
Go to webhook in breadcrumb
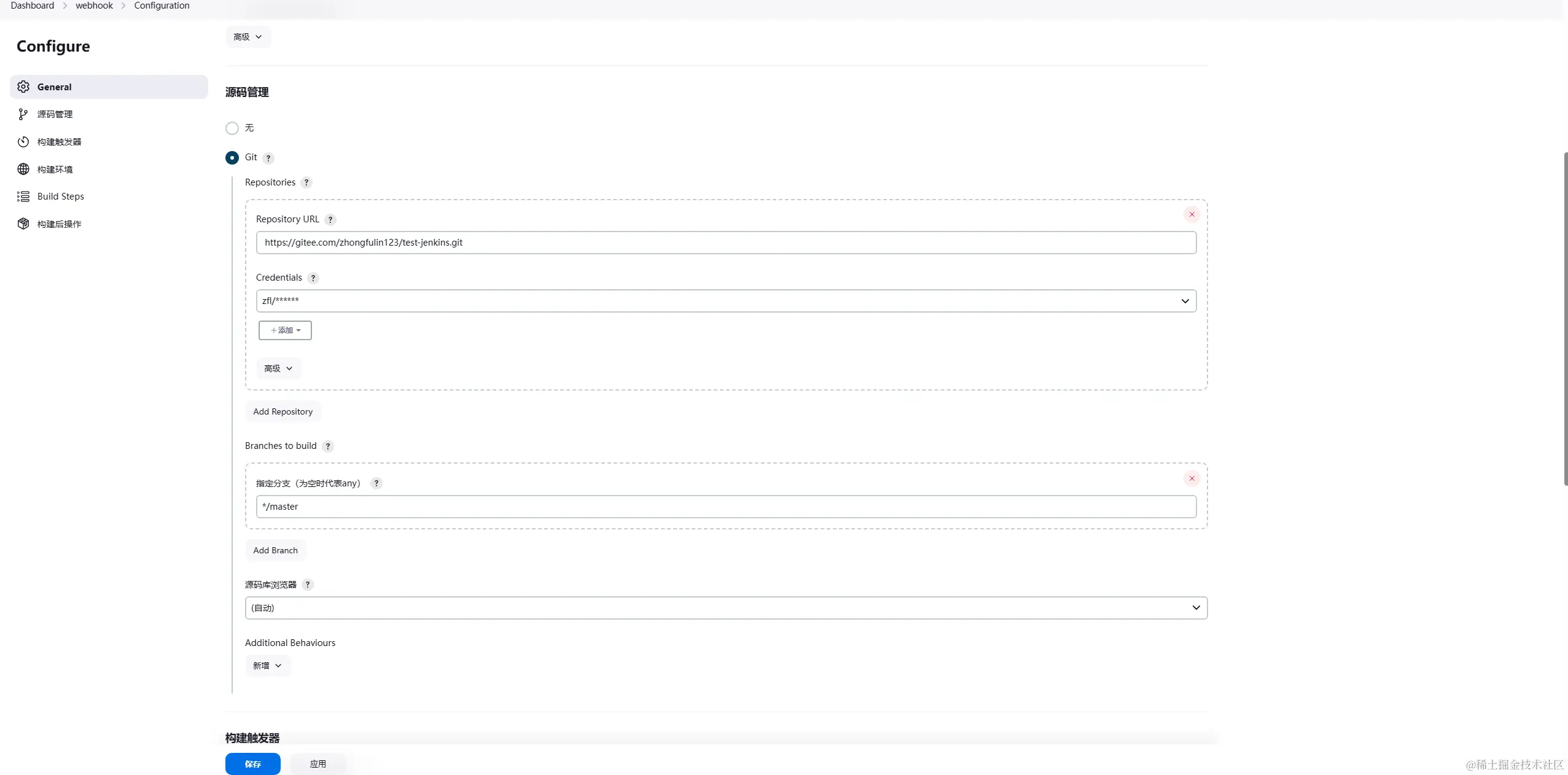(94, 6)
